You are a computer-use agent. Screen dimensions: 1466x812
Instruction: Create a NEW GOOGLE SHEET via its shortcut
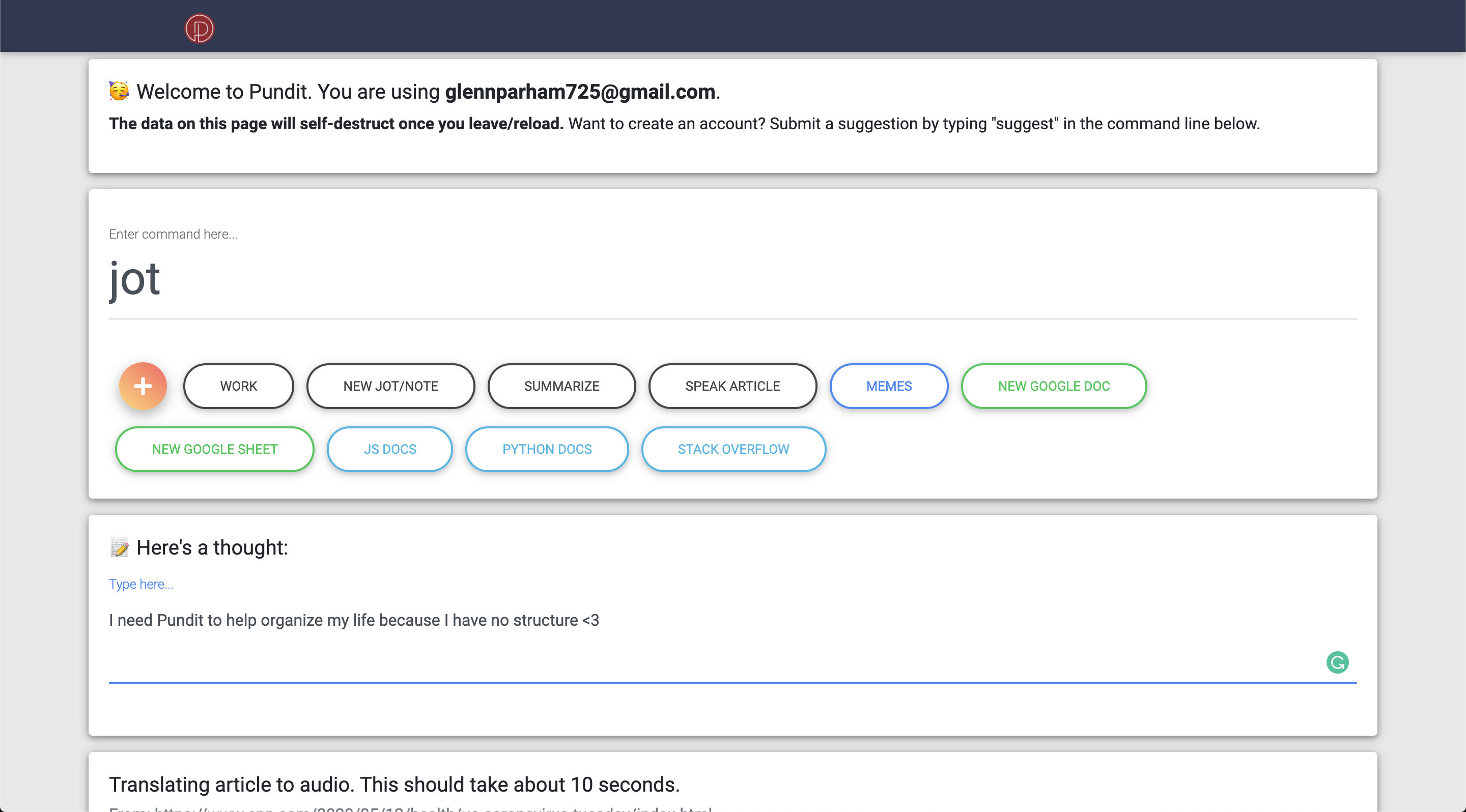[214, 449]
